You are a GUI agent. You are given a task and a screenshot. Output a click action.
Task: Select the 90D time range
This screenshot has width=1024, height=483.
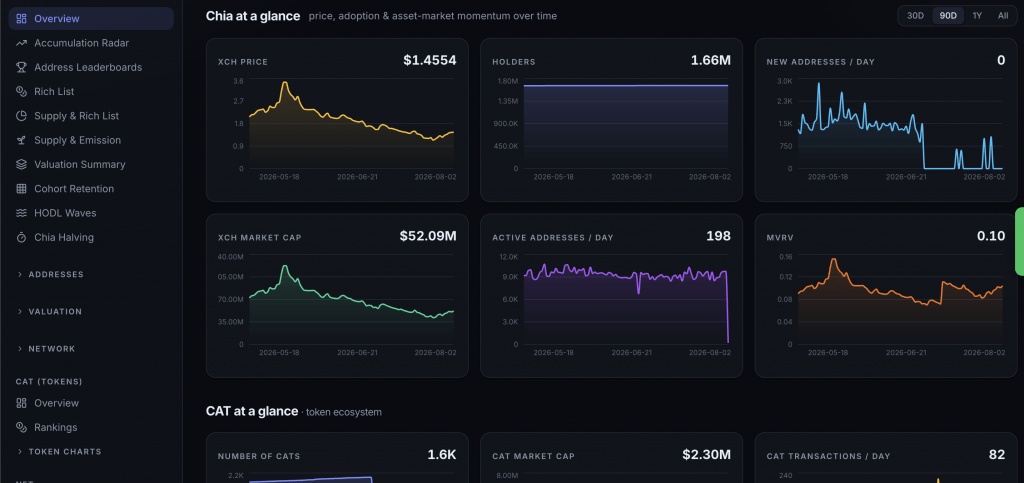(948, 16)
